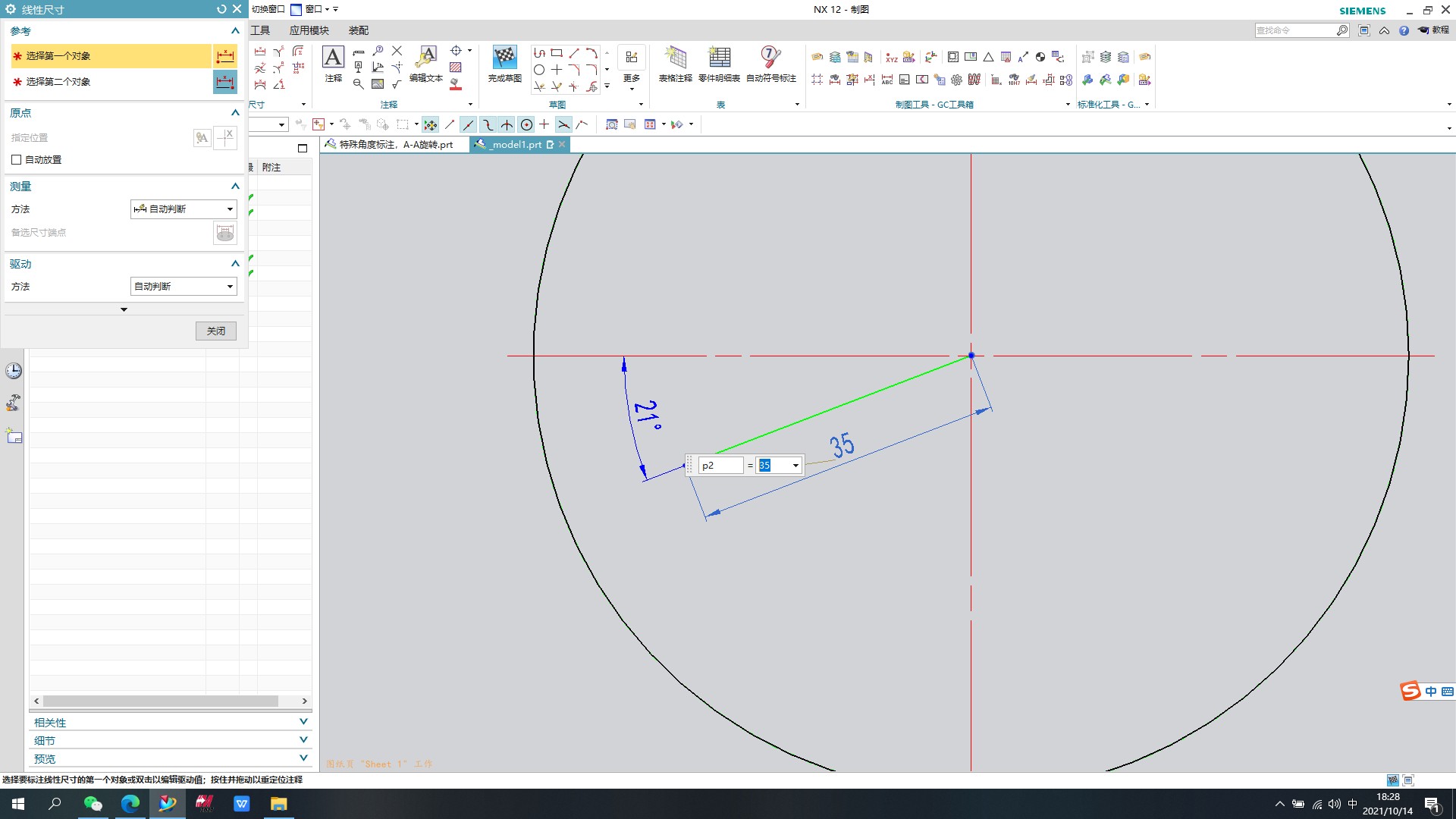Screen dimensions: 1456x819
Task: Click the 教程 tutorial button
Action: pyautogui.click(x=1434, y=30)
